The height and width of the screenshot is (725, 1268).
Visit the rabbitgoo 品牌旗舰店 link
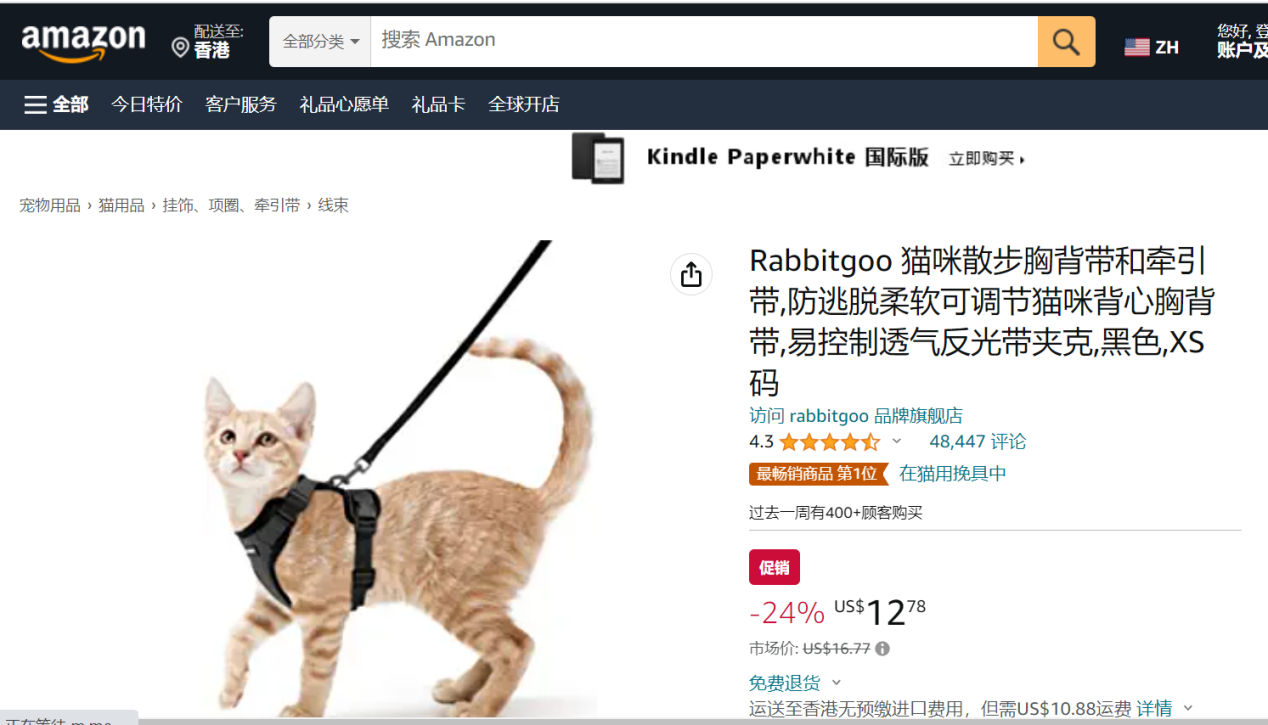[856, 416]
